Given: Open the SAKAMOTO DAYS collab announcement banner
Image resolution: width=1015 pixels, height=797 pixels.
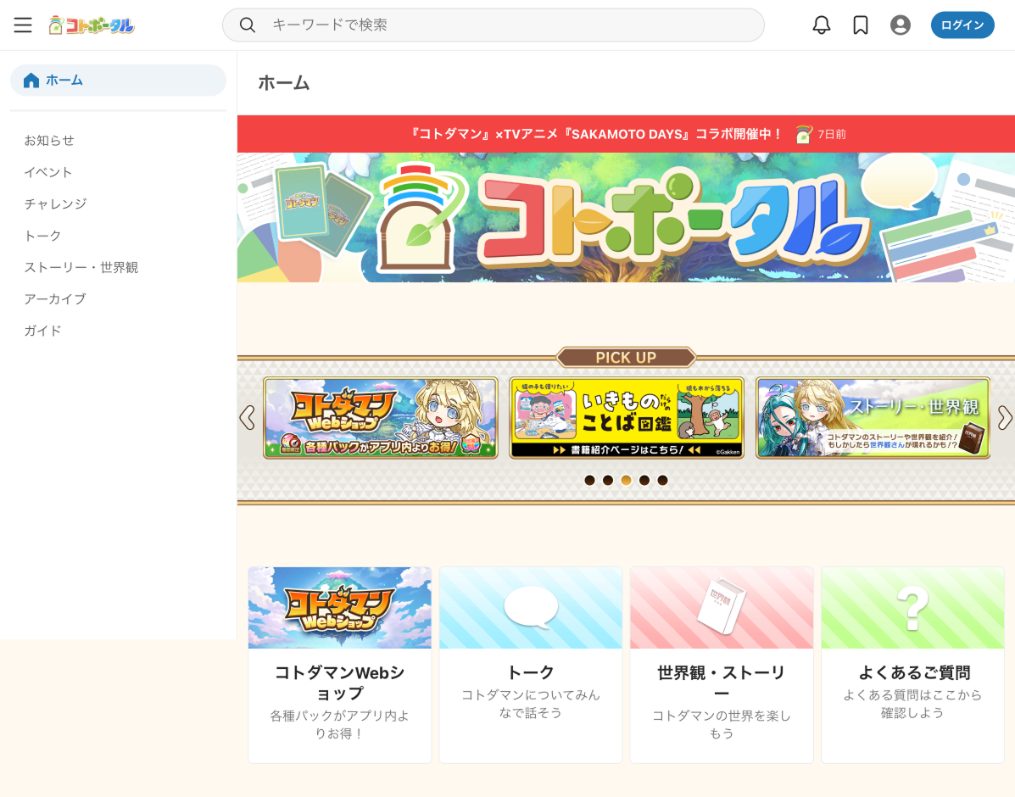Looking at the screenshot, I should pyautogui.click(x=625, y=134).
